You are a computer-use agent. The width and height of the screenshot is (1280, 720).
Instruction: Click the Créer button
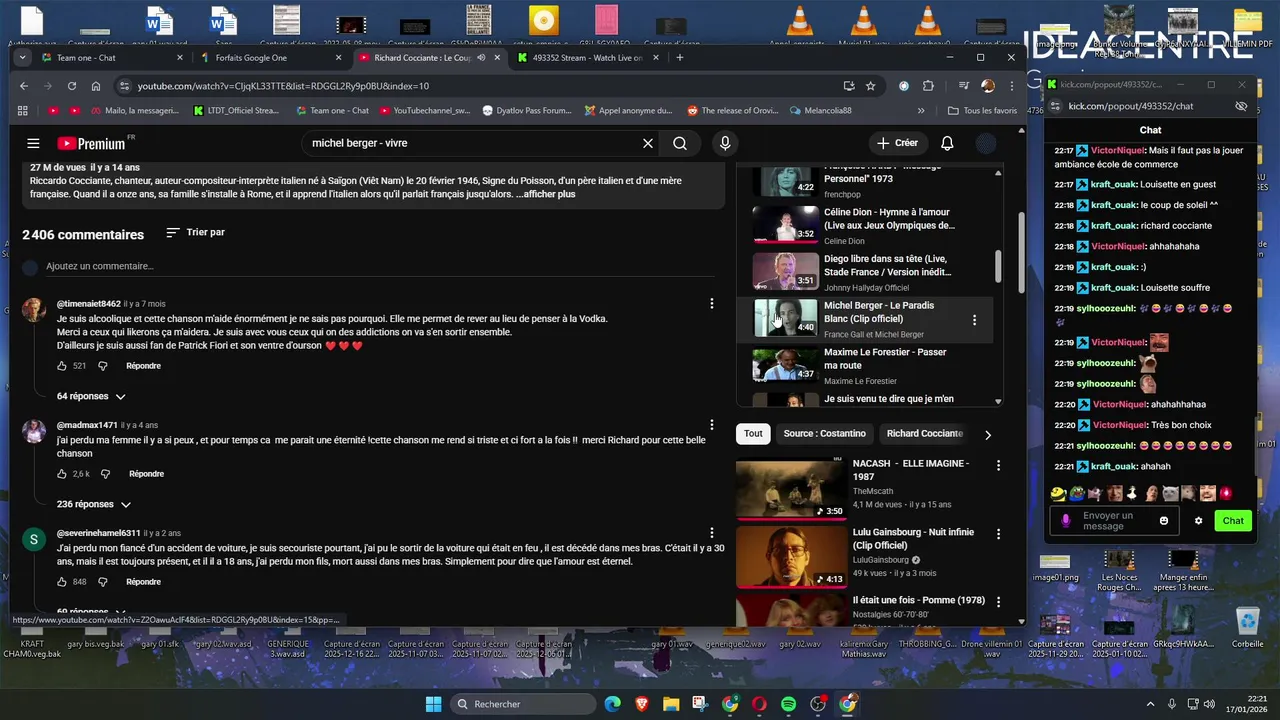[898, 143]
